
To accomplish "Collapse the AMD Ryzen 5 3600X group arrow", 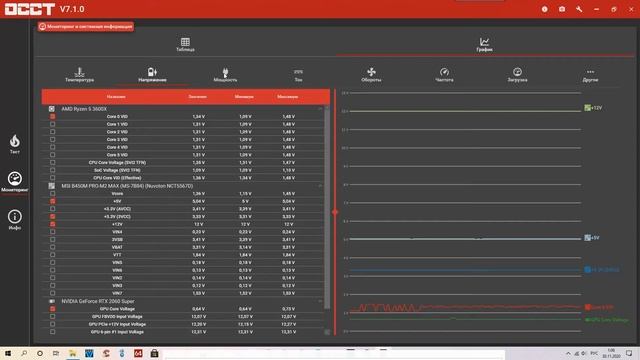I will [320, 109].
